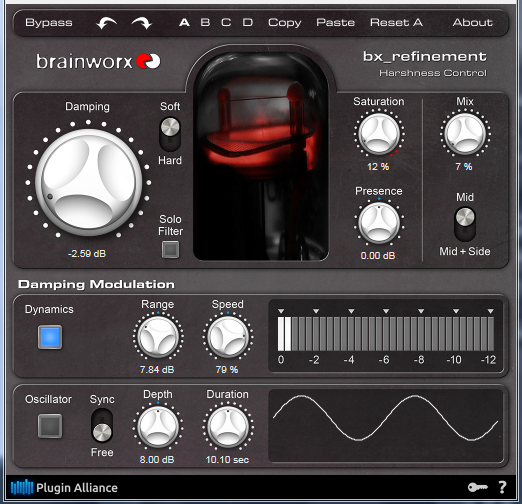Click the Plugin Alliance logo
This screenshot has width=522, height=504.
click(x=64, y=488)
